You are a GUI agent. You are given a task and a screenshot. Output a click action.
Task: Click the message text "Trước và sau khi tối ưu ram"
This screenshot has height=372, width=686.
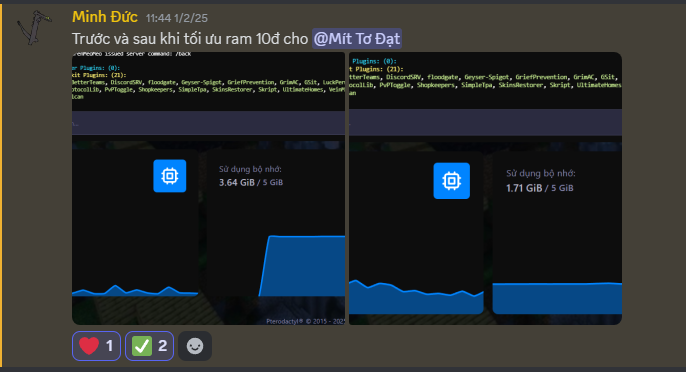(162, 39)
